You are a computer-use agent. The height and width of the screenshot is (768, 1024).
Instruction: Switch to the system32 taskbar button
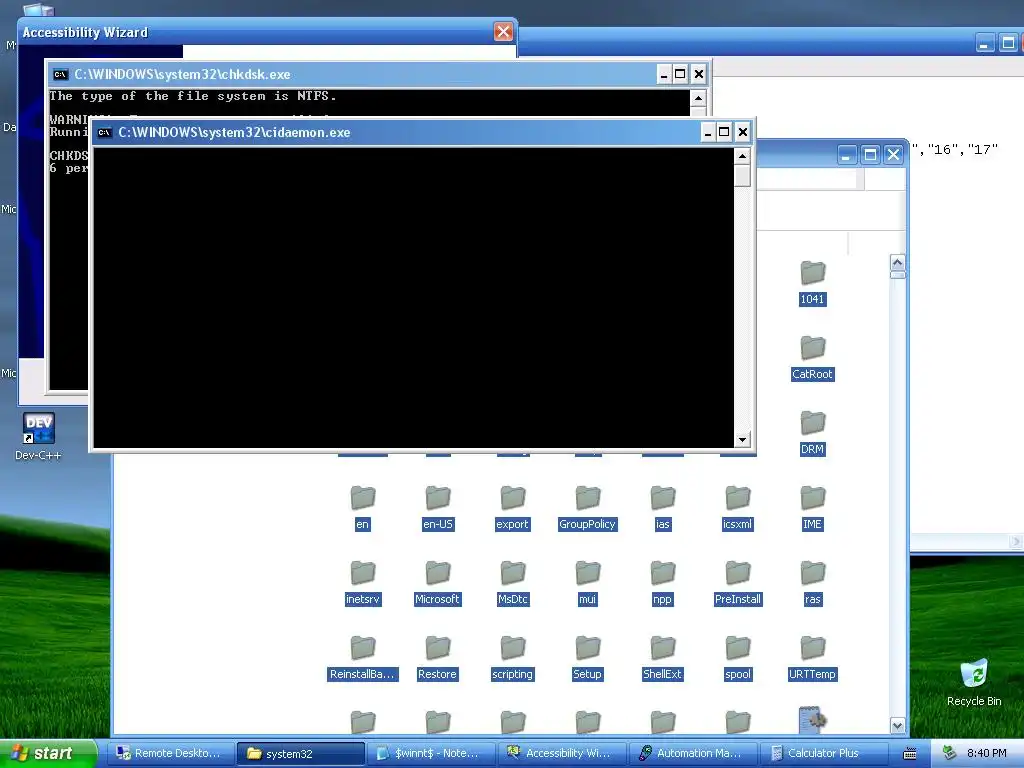pyautogui.click(x=300, y=753)
